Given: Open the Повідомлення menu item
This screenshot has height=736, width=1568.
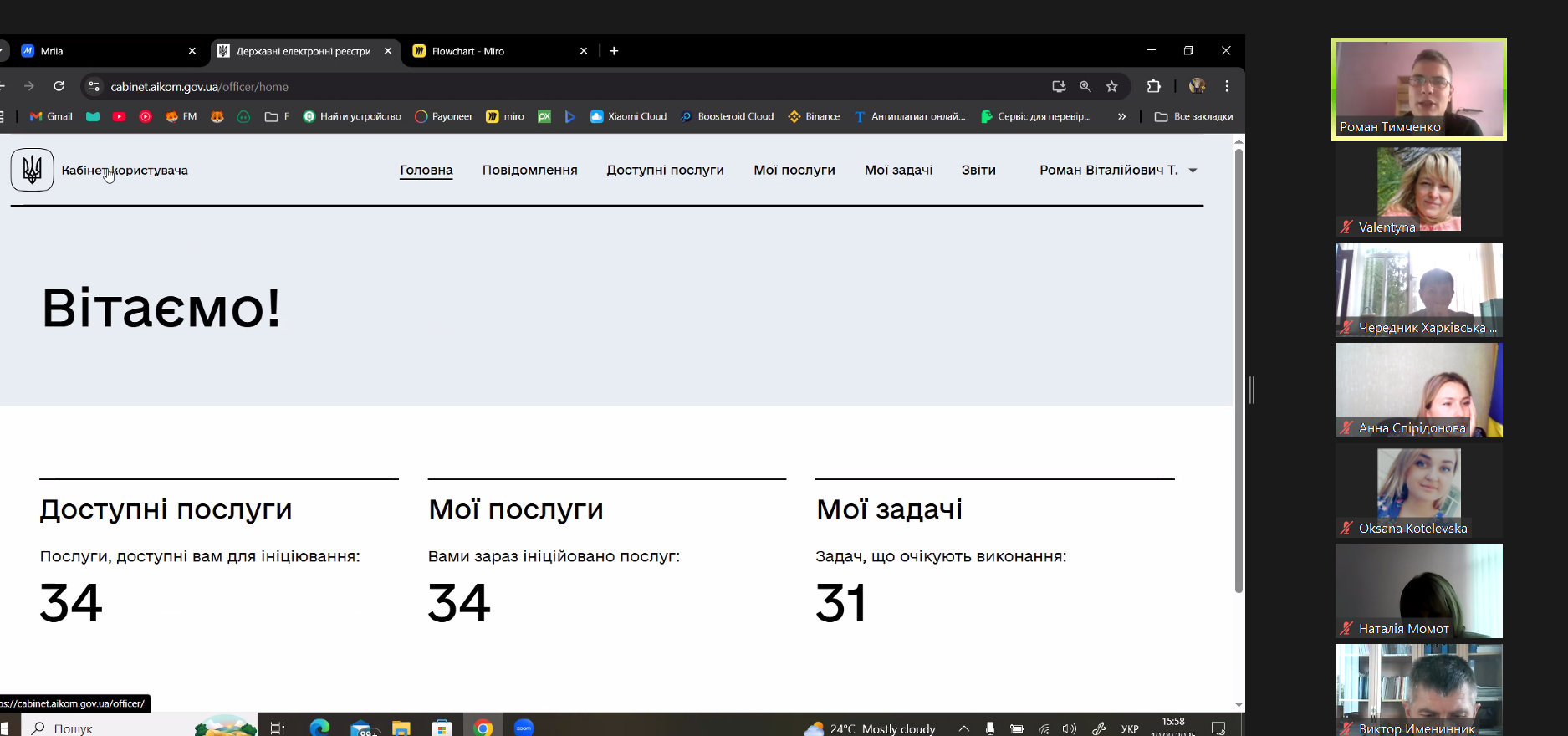Looking at the screenshot, I should [529, 170].
